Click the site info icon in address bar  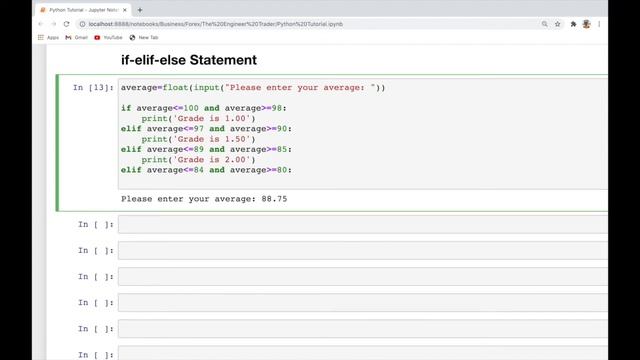(82, 24)
